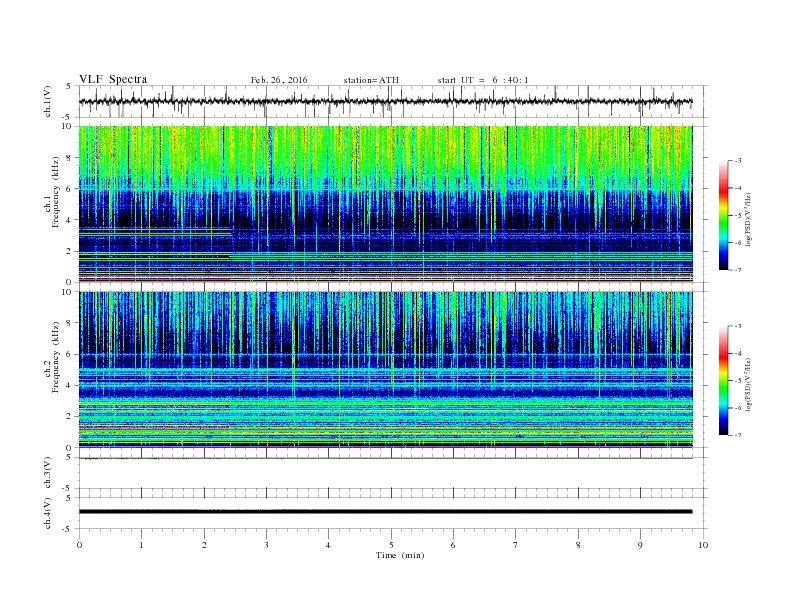Image resolution: width=792 pixels, height=612 pixels.
Task: Click the "start UT = 6 :40: 1" label
Action: pos(483,80)
